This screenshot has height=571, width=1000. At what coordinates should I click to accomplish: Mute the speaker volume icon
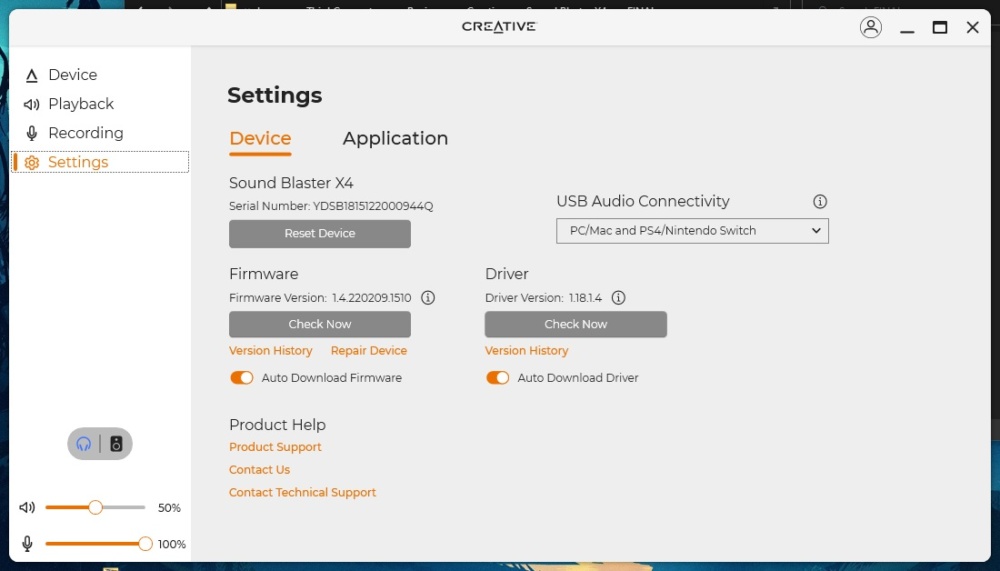click(27, 508)
